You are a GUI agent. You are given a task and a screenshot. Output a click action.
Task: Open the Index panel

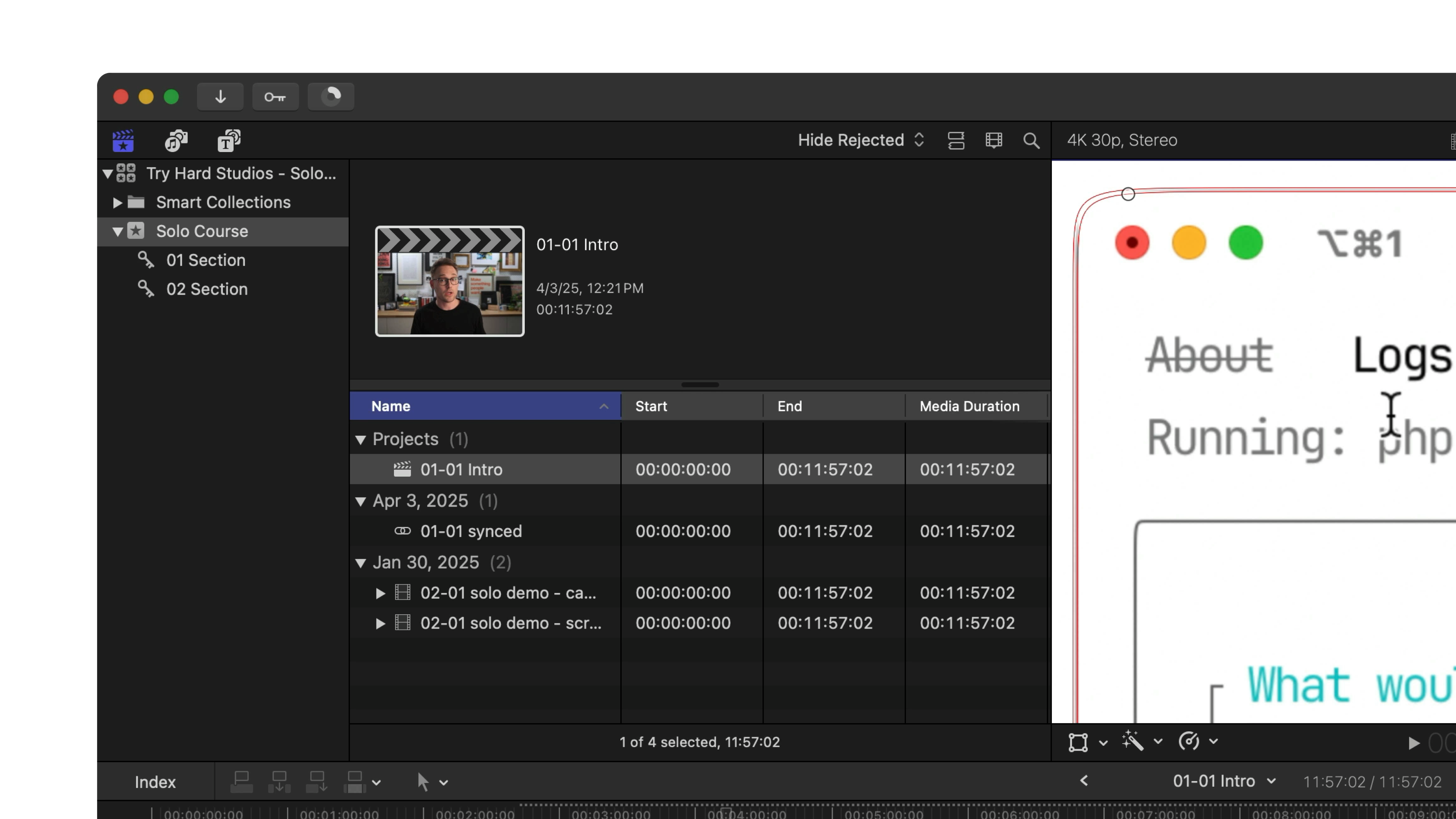pos(155,782)
